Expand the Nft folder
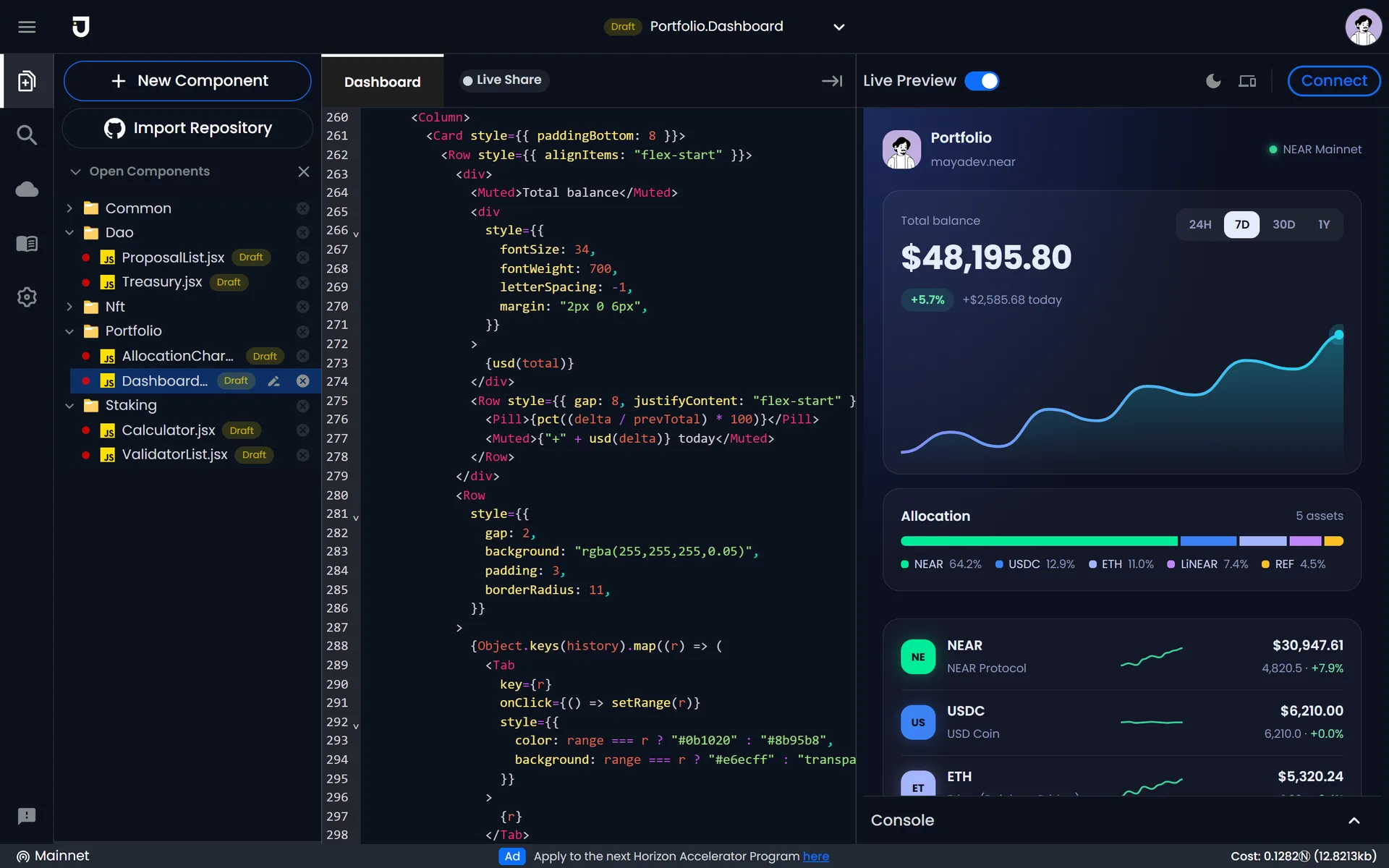Viewport: 1389px width, 868px height. pyautogui.click(x=69, y=307)
